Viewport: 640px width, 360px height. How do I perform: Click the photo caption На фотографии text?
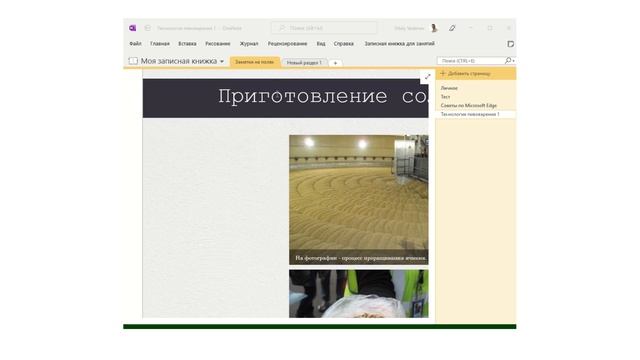pyautogui.click(x=361, y=258)
